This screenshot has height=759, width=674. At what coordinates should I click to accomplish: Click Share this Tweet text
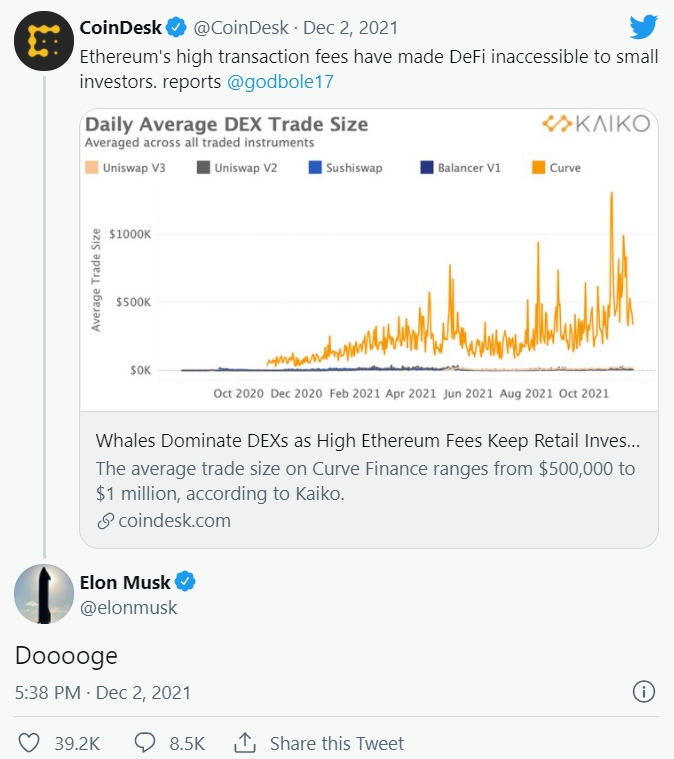pos(337,743)
